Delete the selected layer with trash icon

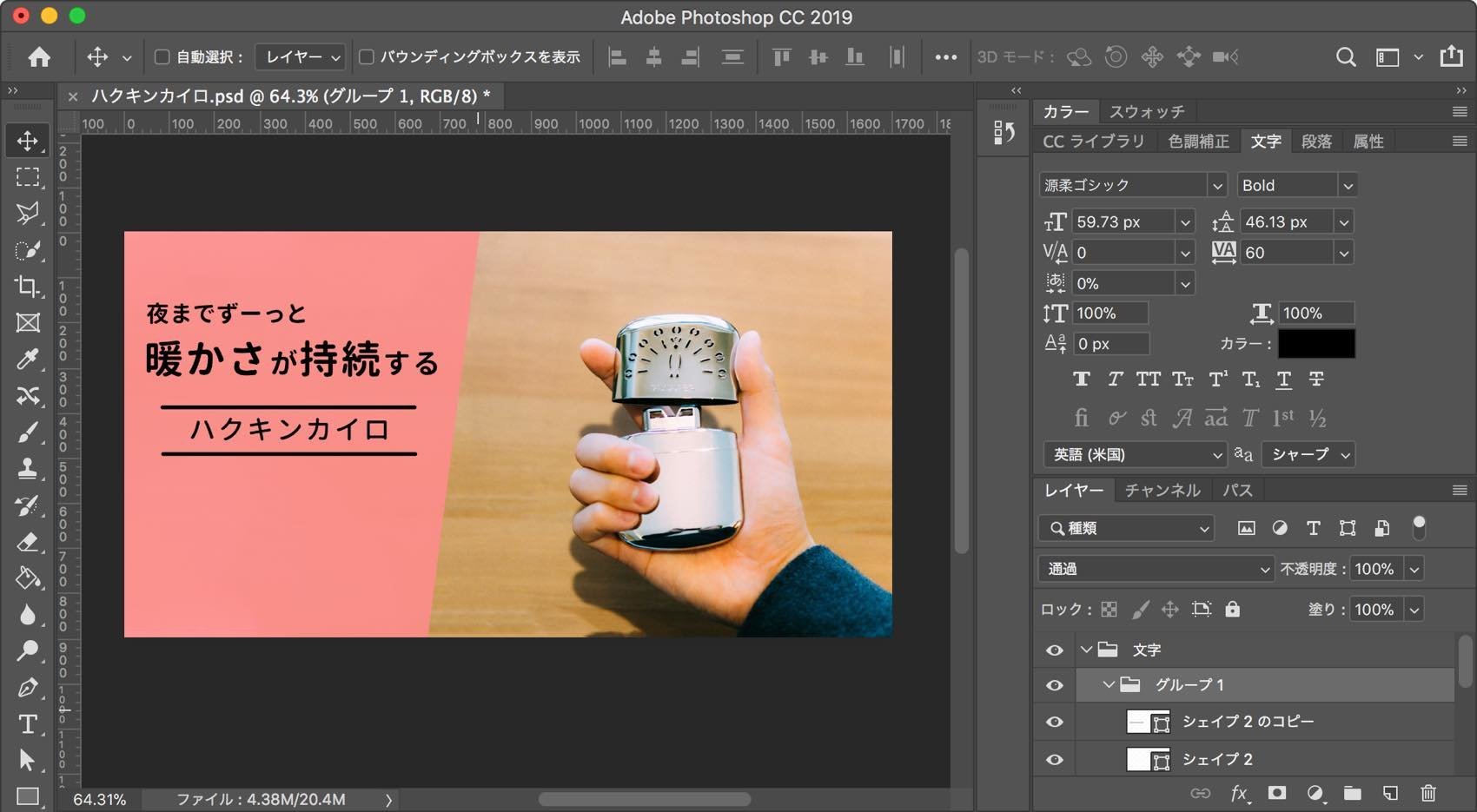(x=1428, y=793)
